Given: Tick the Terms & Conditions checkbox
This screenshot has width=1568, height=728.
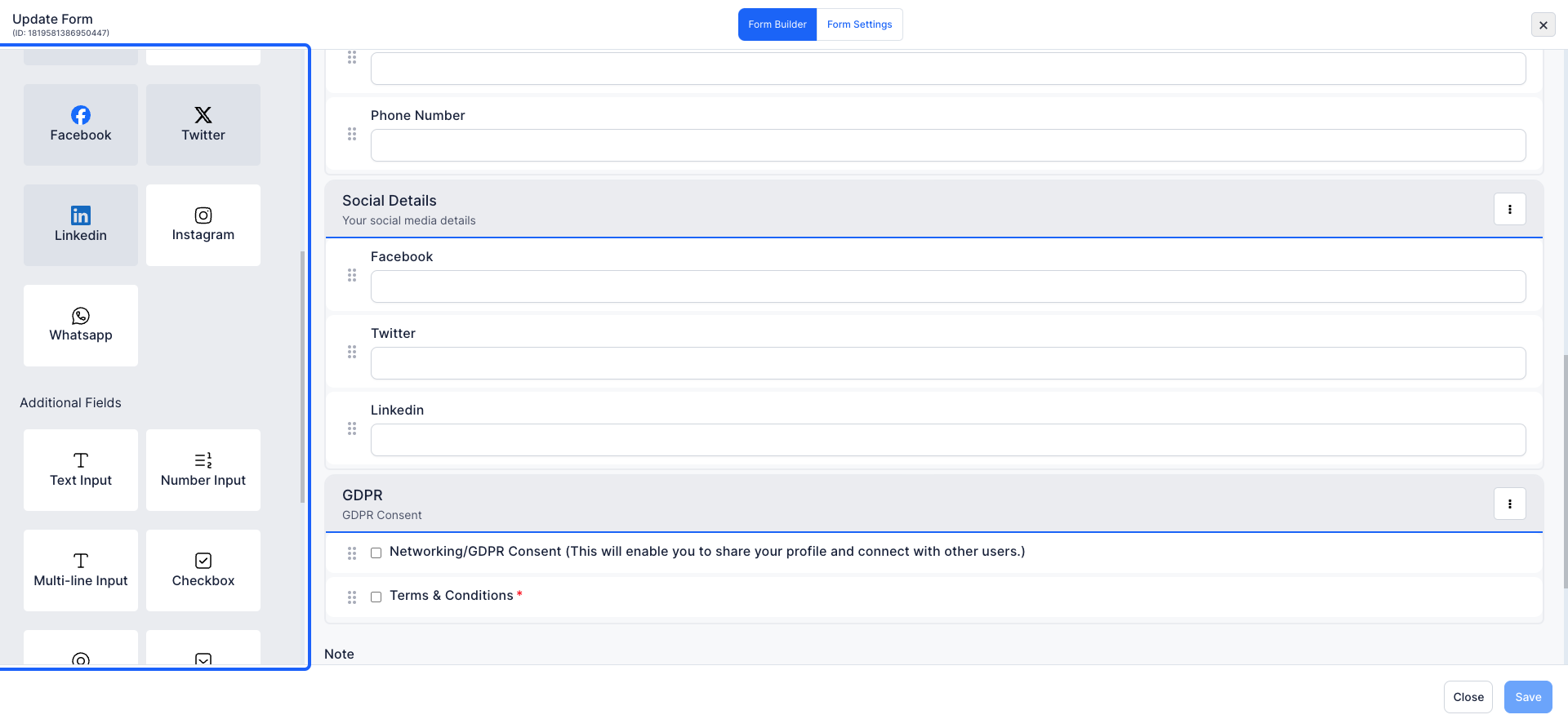Looking at the screenshot, I should [376, 597].
